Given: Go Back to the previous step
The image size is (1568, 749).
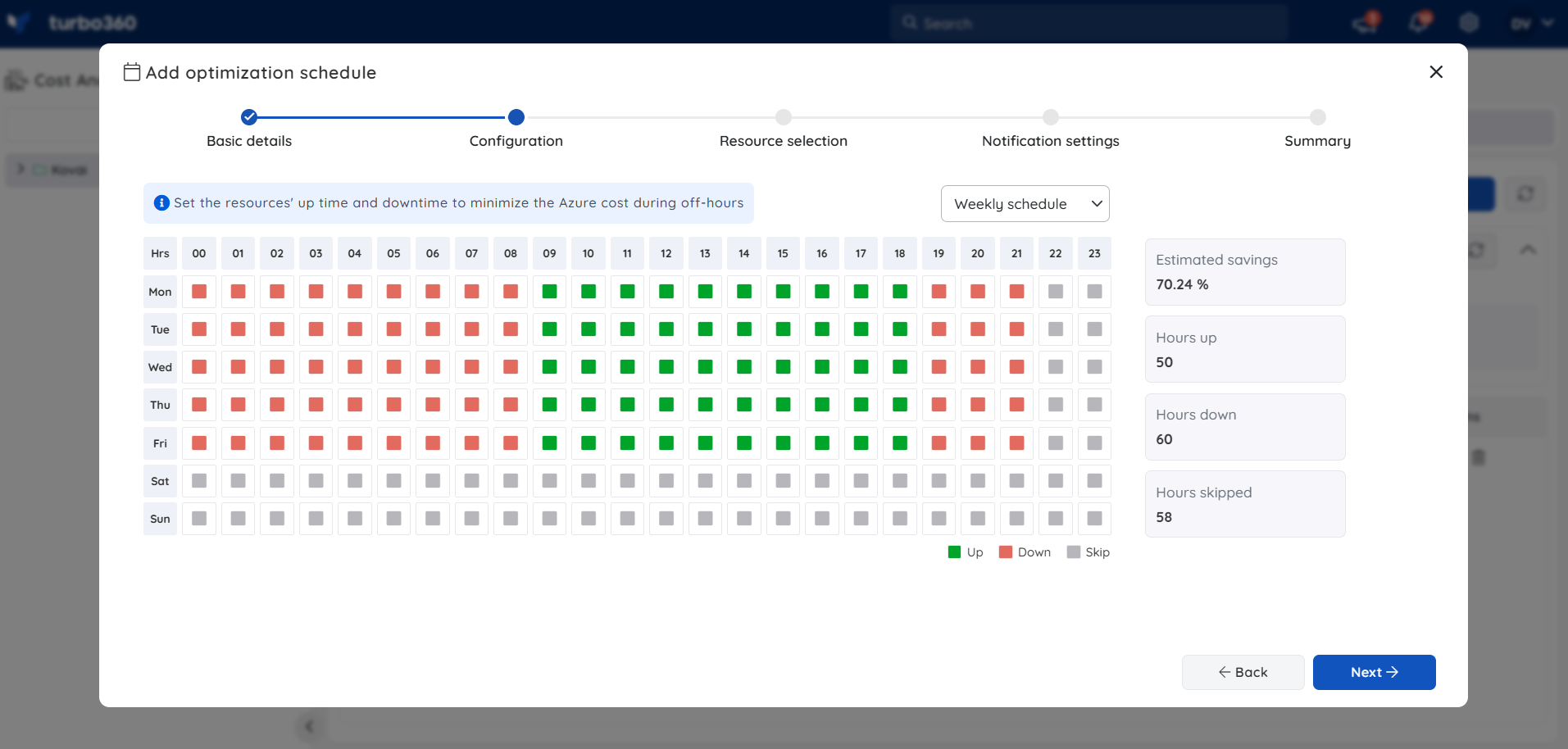Looking at the screenshot, I should pos(1243,672).
